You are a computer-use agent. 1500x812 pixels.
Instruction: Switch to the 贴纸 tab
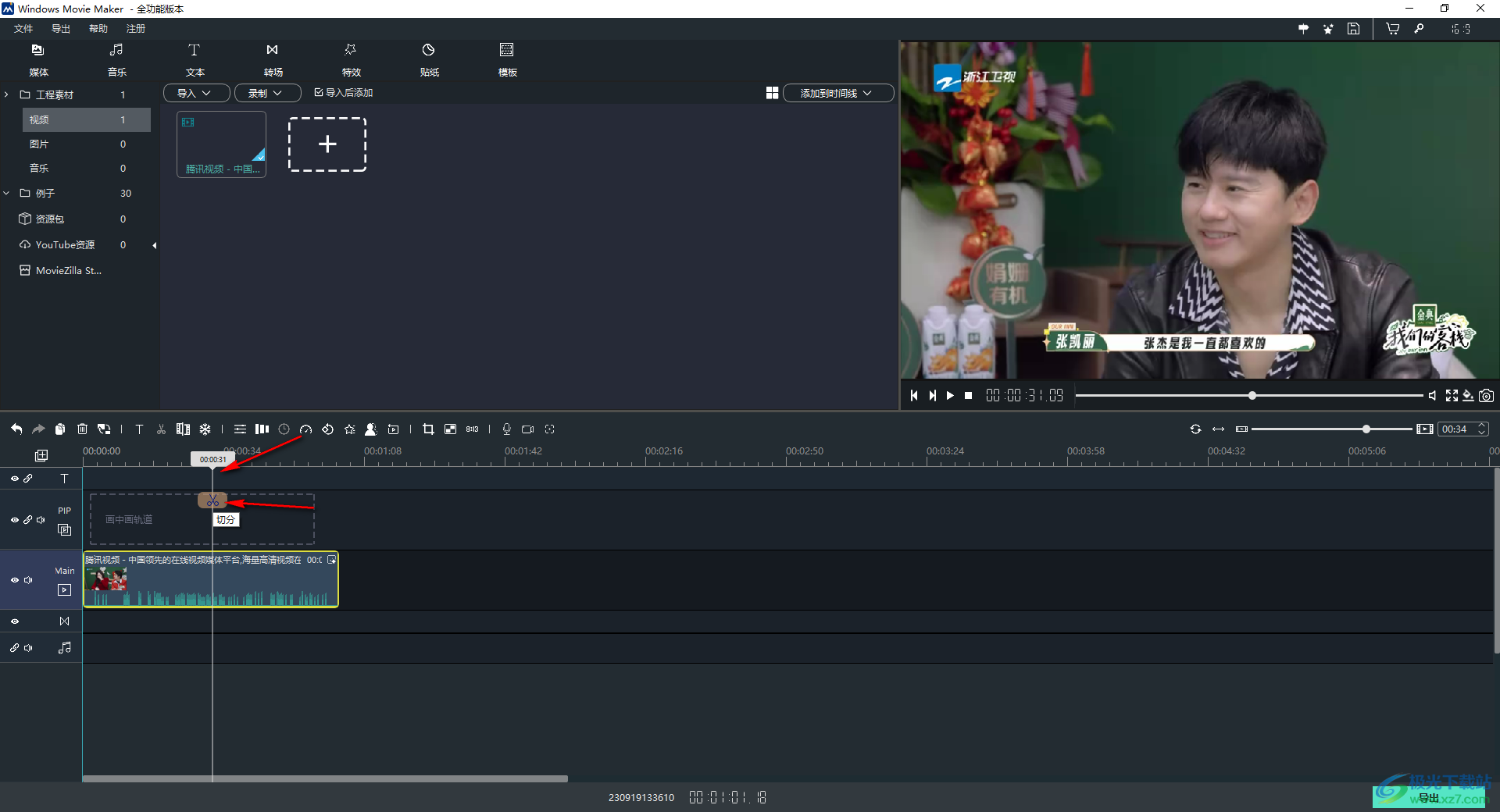click(429, 60)
